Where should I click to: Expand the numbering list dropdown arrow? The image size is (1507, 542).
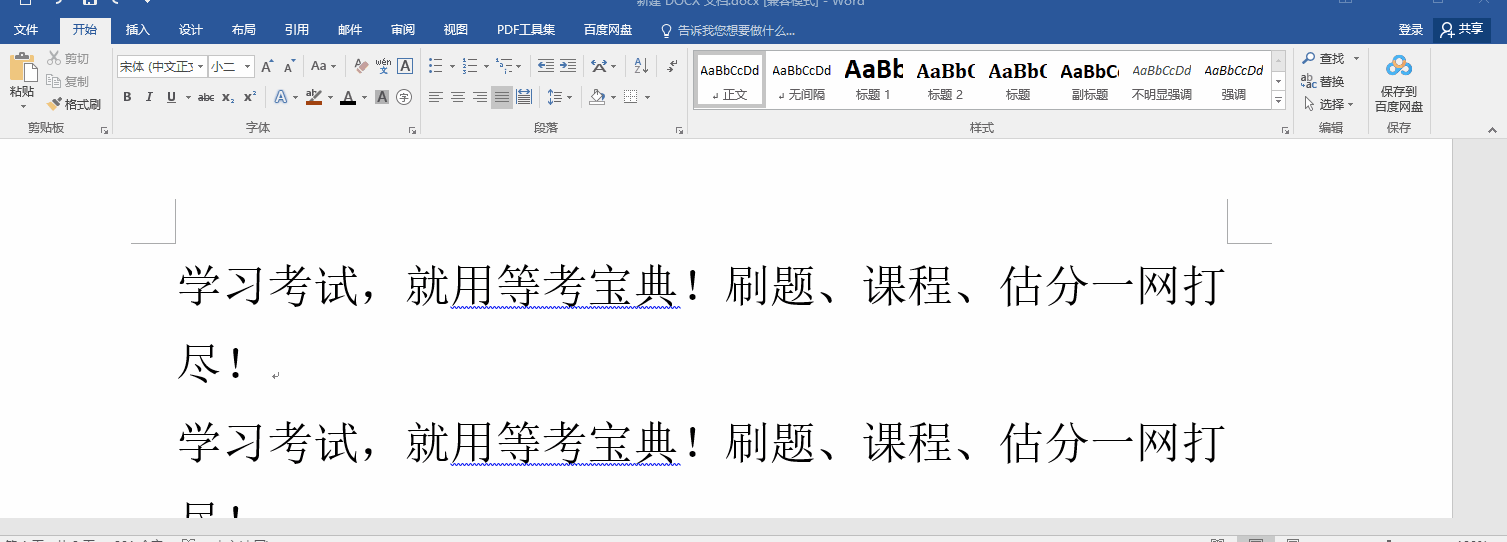point(486,67)
